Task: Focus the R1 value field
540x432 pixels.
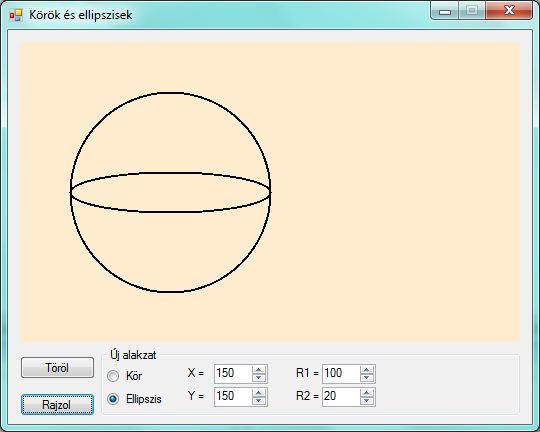Action: tap(341, 373)
